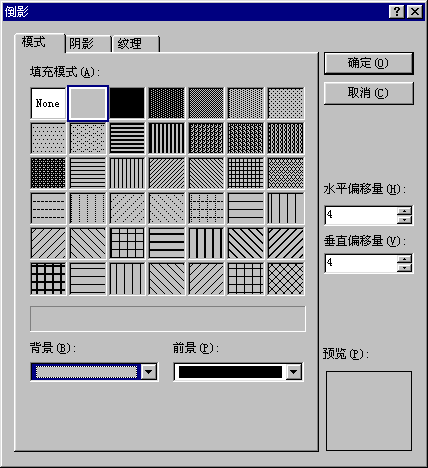Choose the diamond crosshatch pattern at the bottom right

coord(286,279)
